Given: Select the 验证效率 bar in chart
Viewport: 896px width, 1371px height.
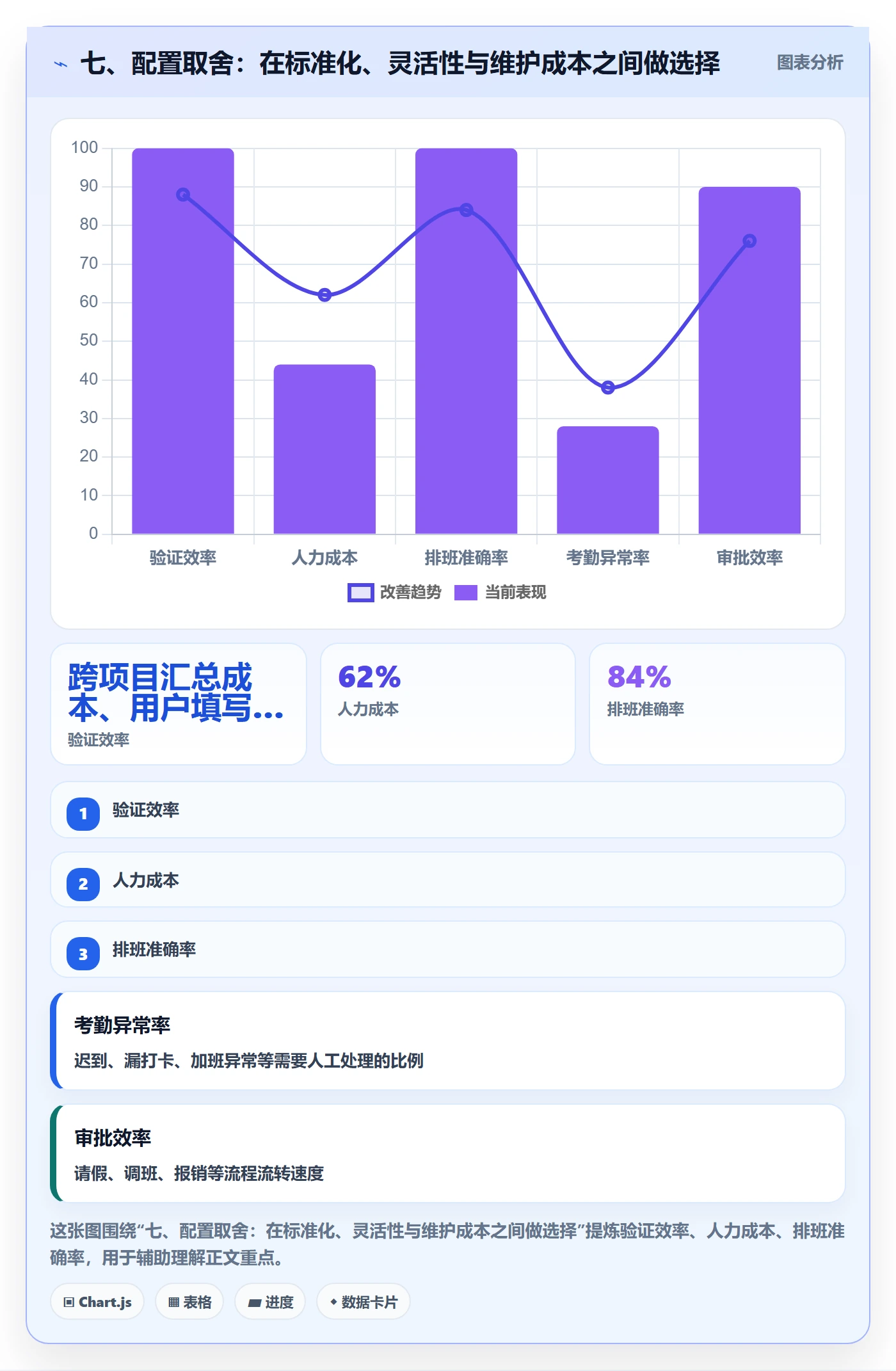Looking at the screenshot, I should coord(183,341).
